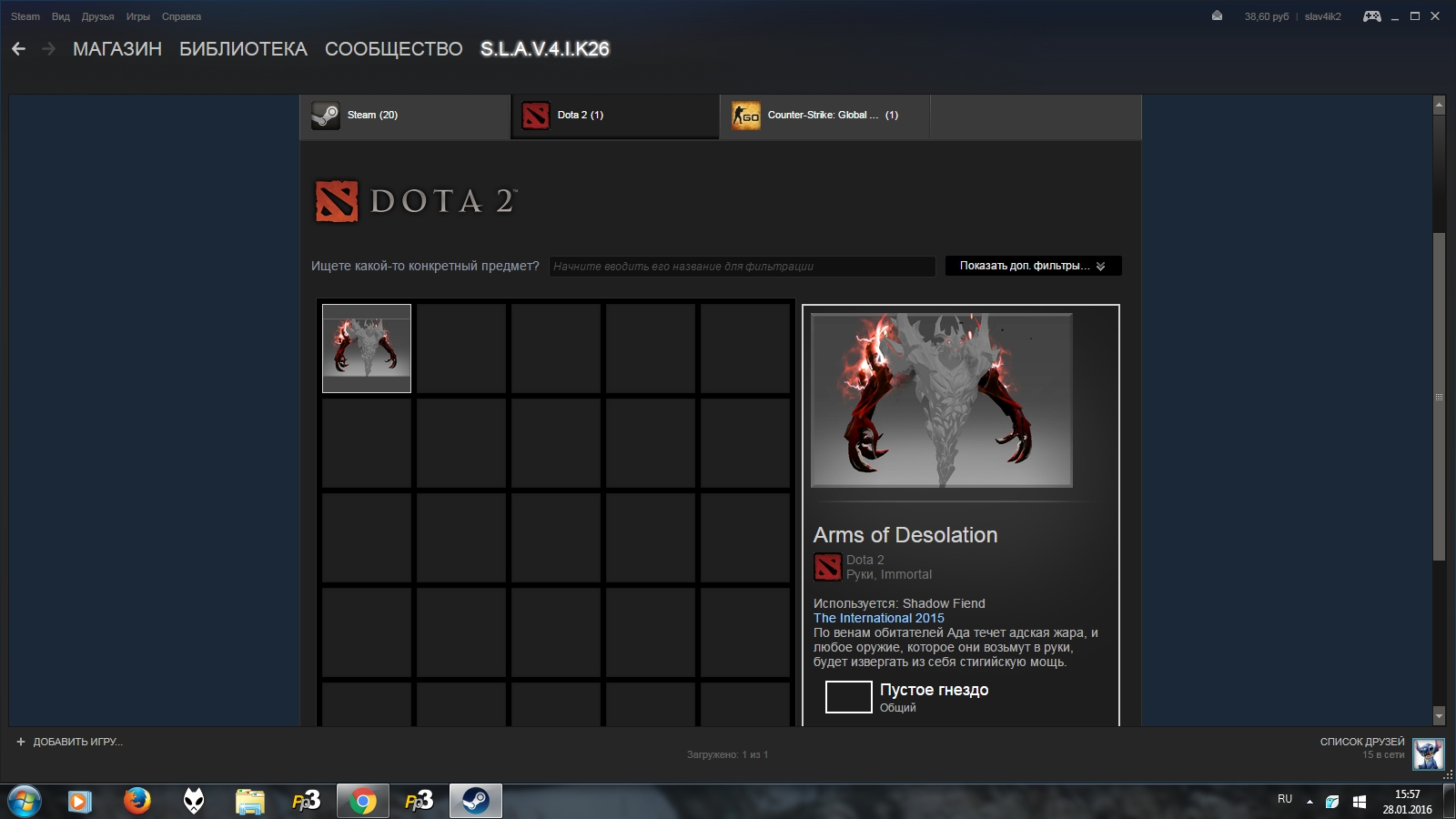
Task: Select the Arms of Desolation inventory thumbnail
Action: pos(367,349)
